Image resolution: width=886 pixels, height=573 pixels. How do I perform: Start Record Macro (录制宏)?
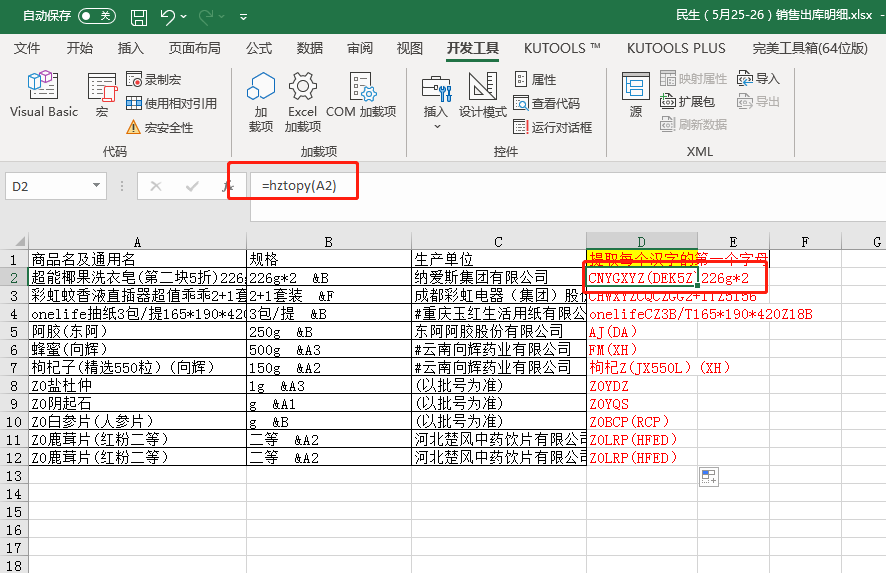[154, 80]
